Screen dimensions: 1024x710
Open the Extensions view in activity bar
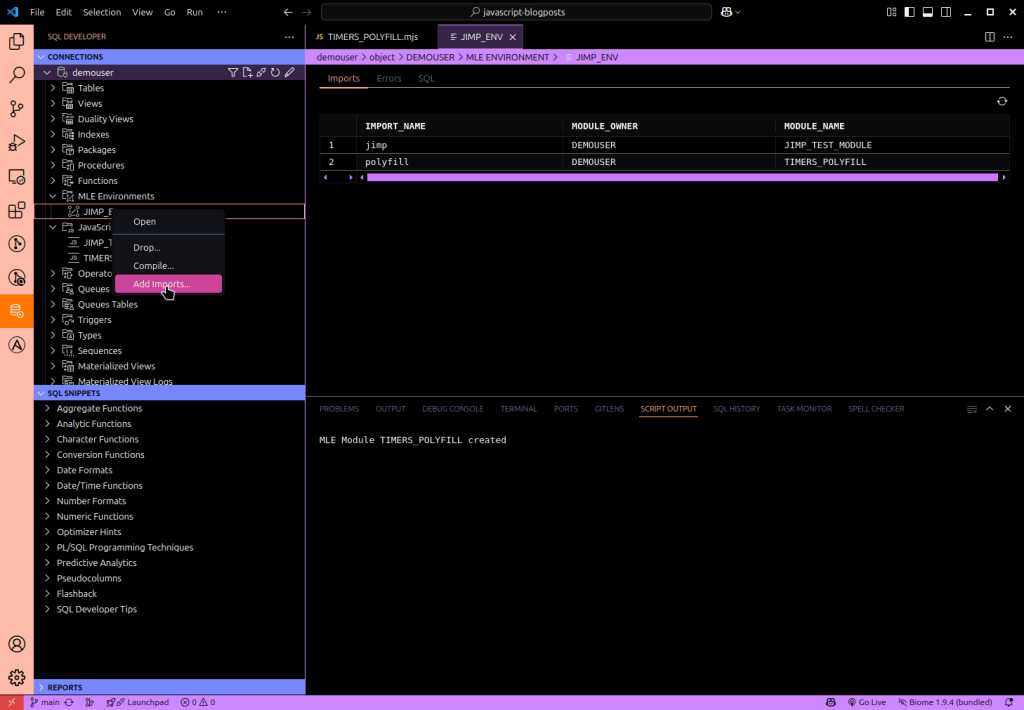pyautogui.click(x=16, y=211)
